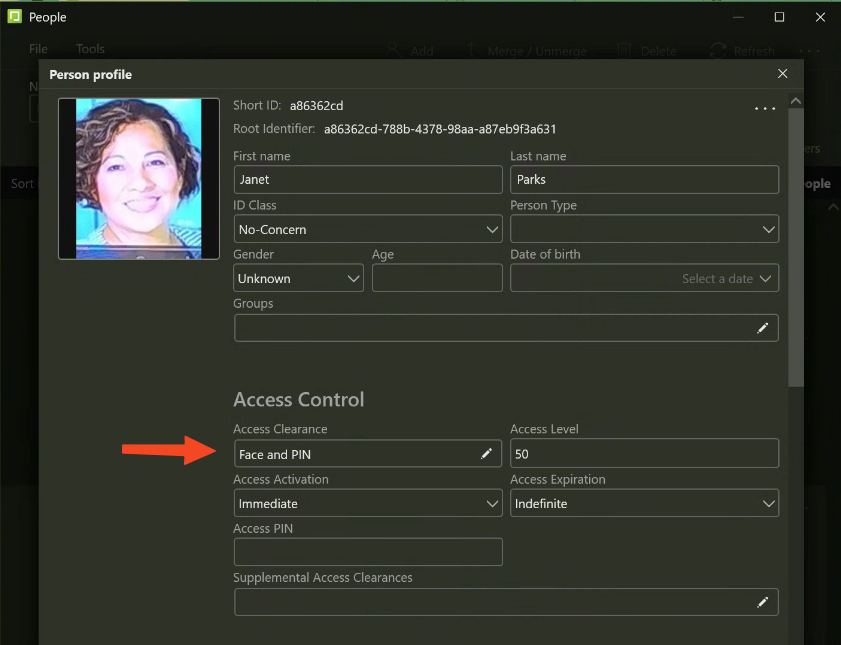Viewport: 841px width, 645px height.
Task: Close the Person profile dialog
Action: tap(782, 74)
